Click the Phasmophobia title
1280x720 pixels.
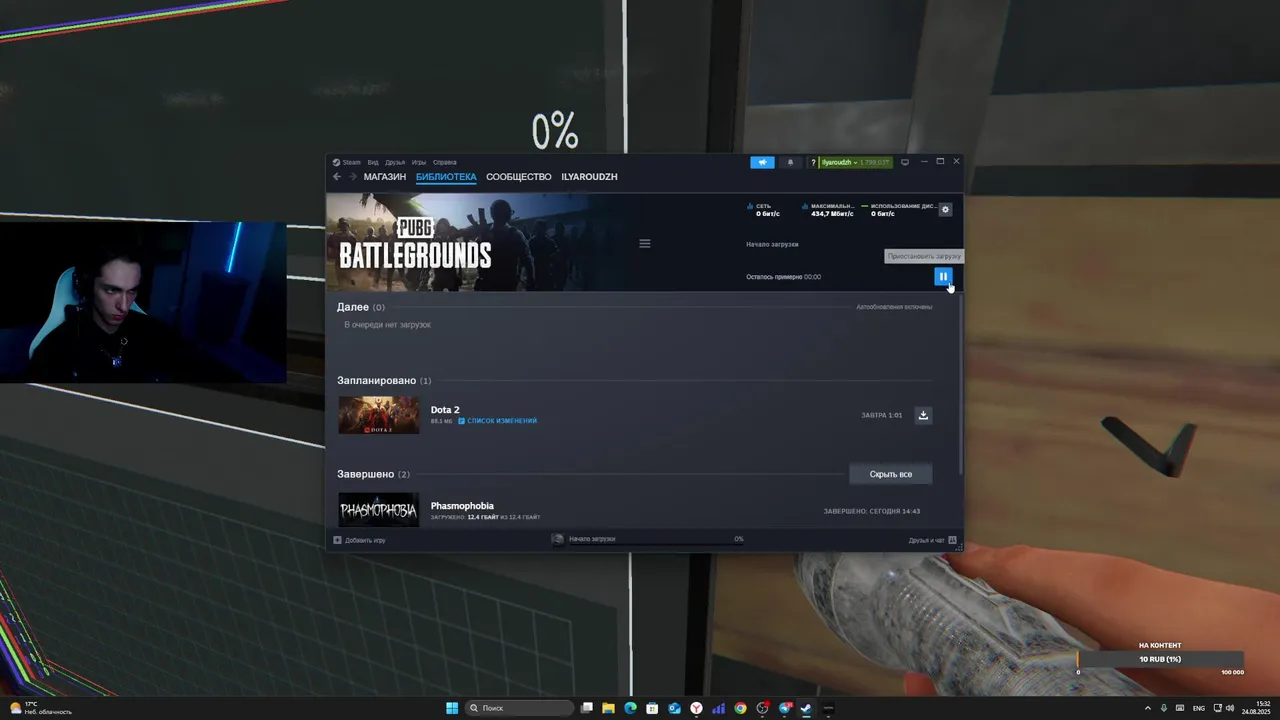[x=462, y=506]
